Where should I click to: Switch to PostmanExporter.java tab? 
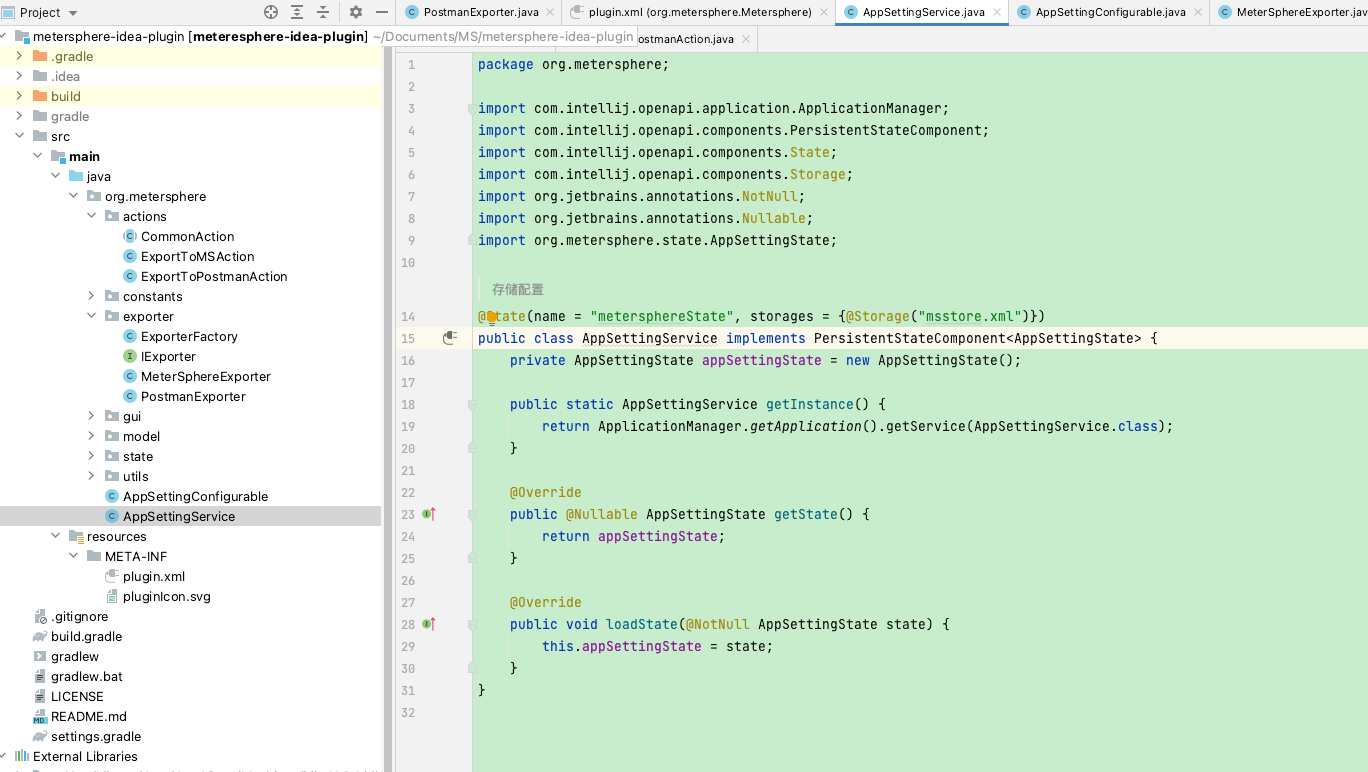[481, 12]
